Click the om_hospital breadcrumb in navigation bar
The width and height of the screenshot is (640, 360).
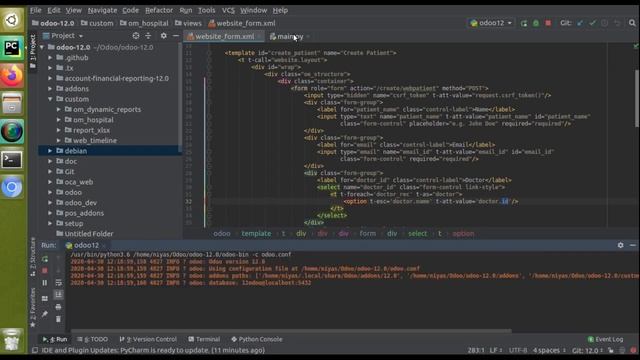pyautogui.click(x=144, y=23)
